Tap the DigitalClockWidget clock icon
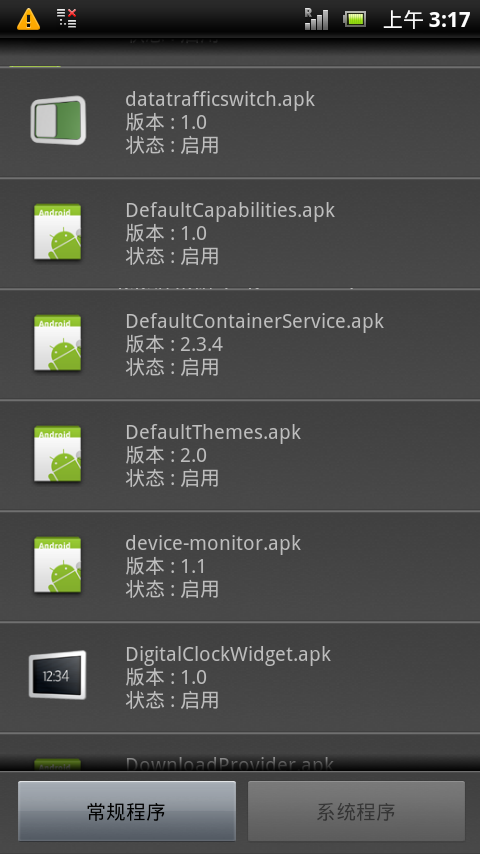 click(x=58, y=675)
